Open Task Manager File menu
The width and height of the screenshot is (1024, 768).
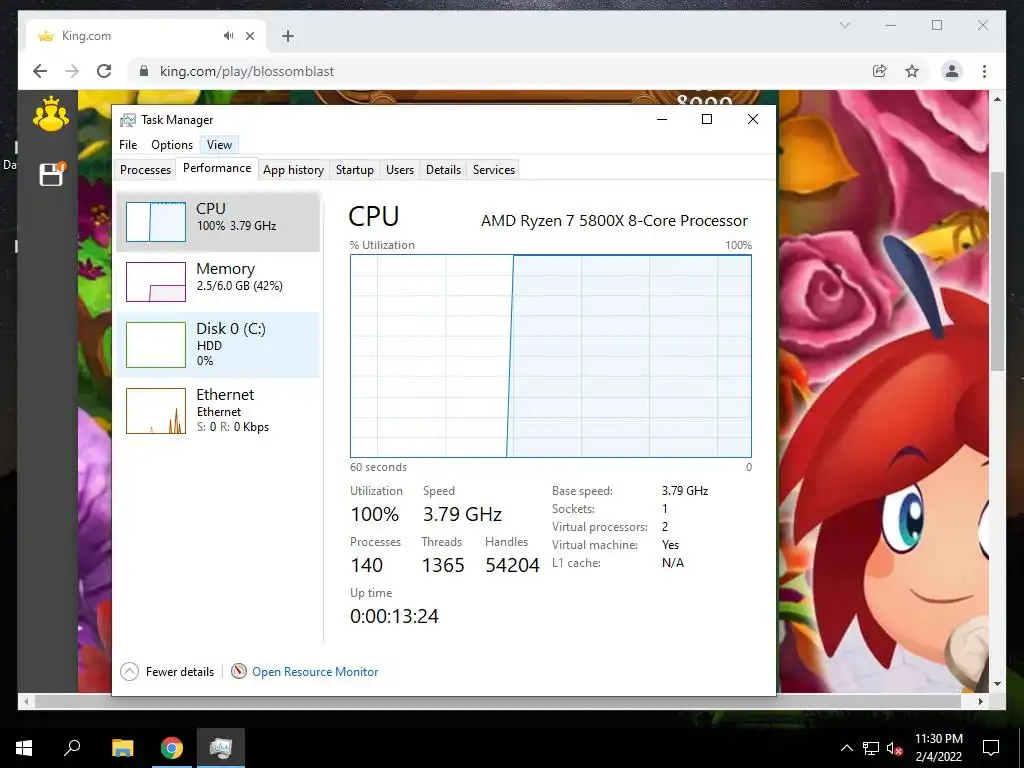tap(128, 145)
